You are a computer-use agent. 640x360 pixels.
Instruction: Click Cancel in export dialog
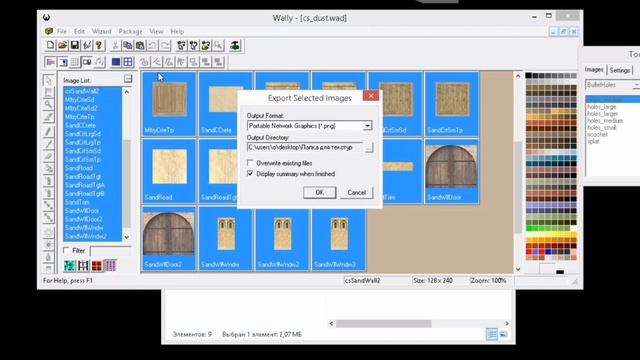pos(356,192)
